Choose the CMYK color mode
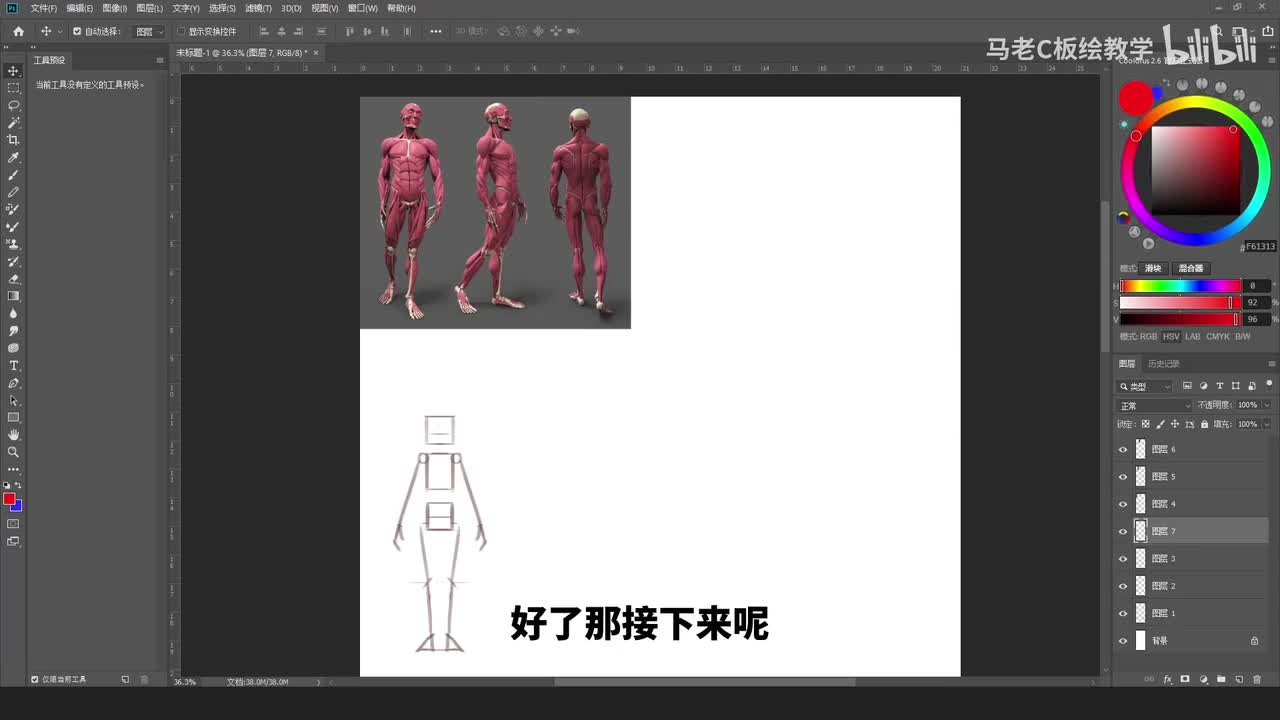The width and height of the screenshot is (1280, 720). click(1217, 336)
